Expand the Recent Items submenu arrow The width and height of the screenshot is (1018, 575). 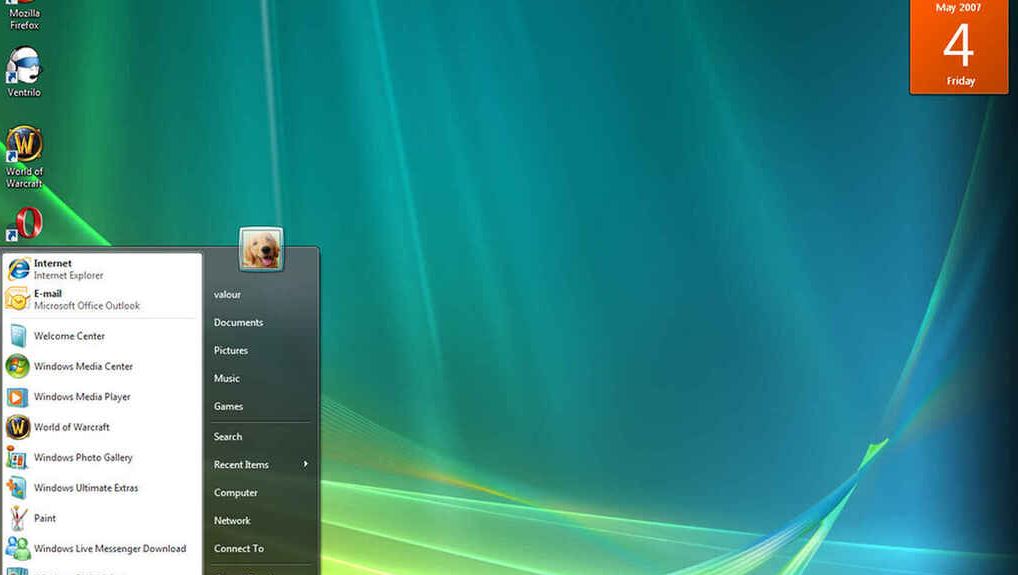(x=305, y=464)
